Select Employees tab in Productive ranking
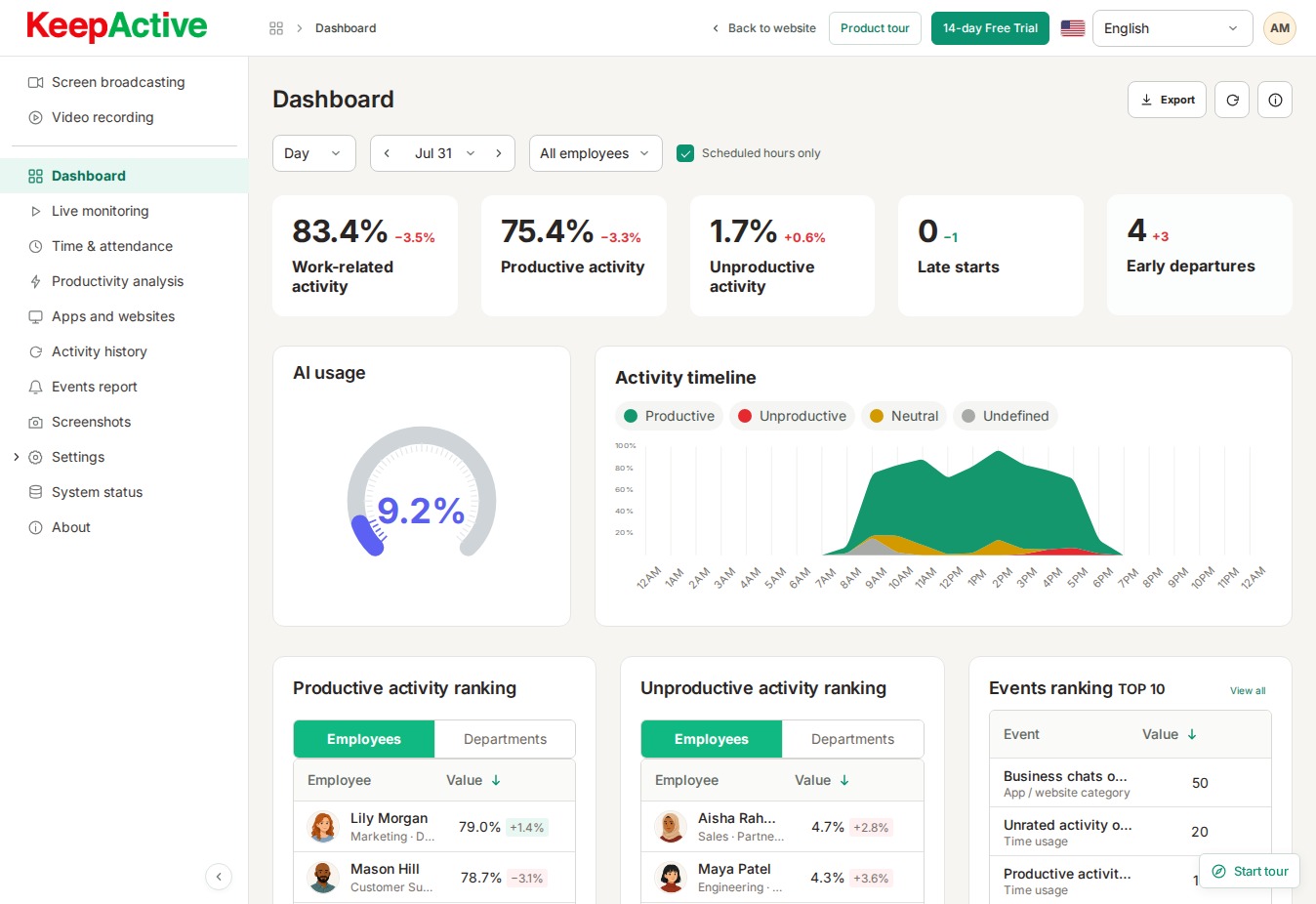This screenshot has height=904, width=1316. click(x=364, y=739)
